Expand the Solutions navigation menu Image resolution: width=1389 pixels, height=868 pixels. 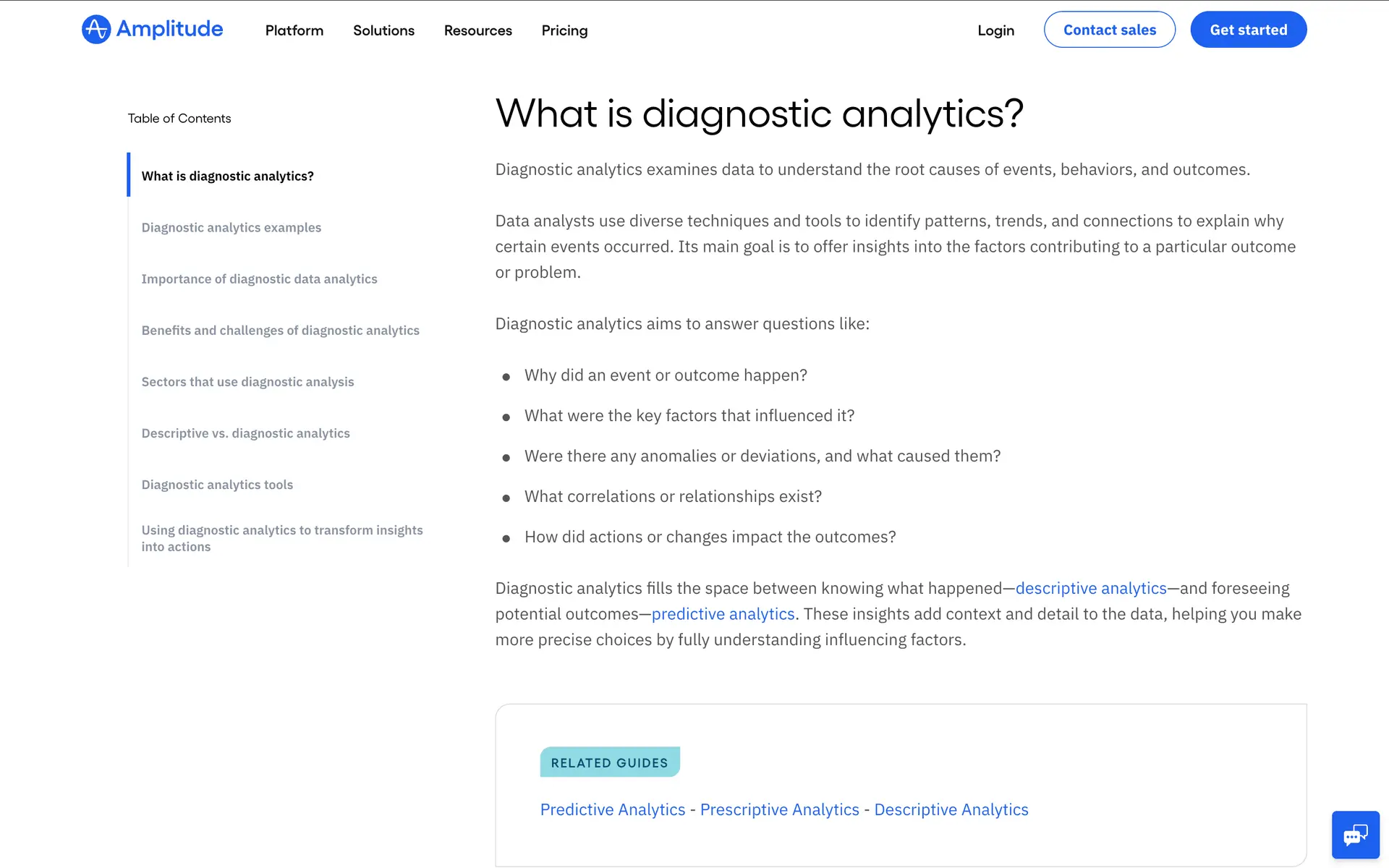(x=383, y=30)
